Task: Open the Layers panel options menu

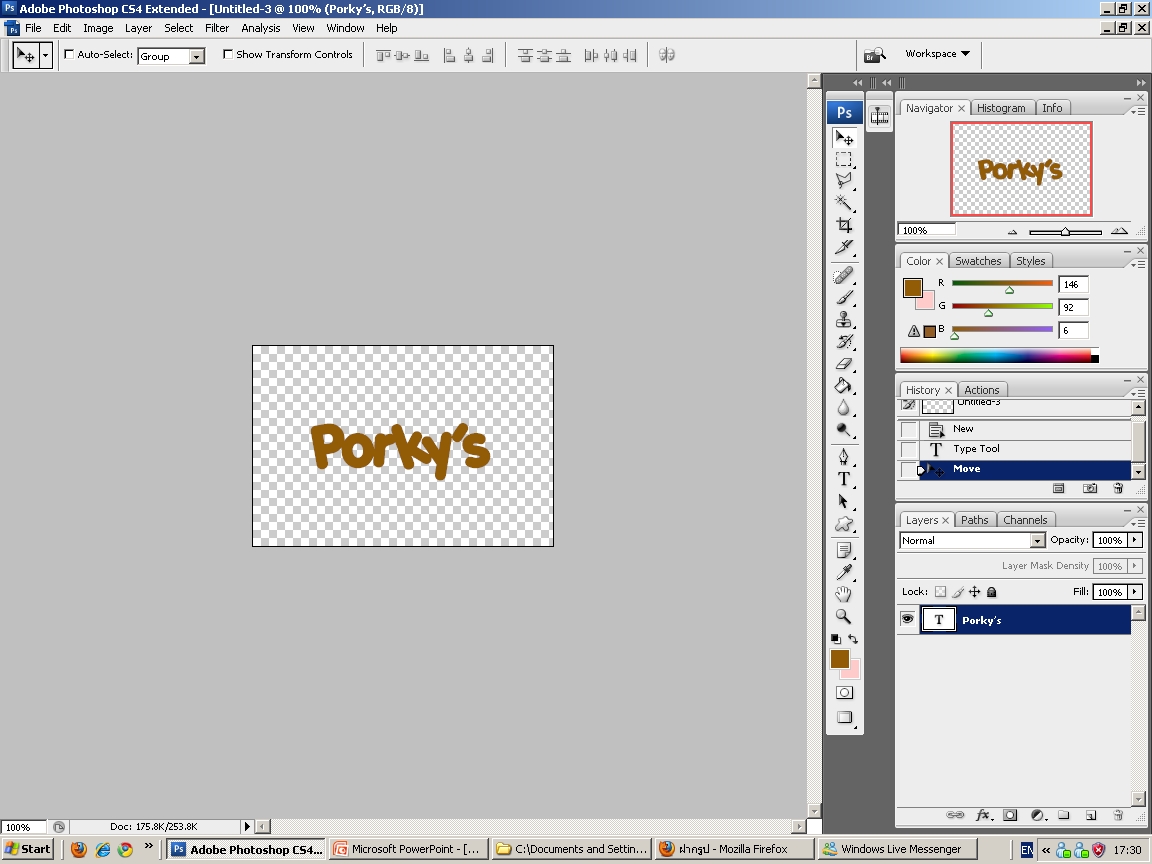Action: click(1137, 522)
